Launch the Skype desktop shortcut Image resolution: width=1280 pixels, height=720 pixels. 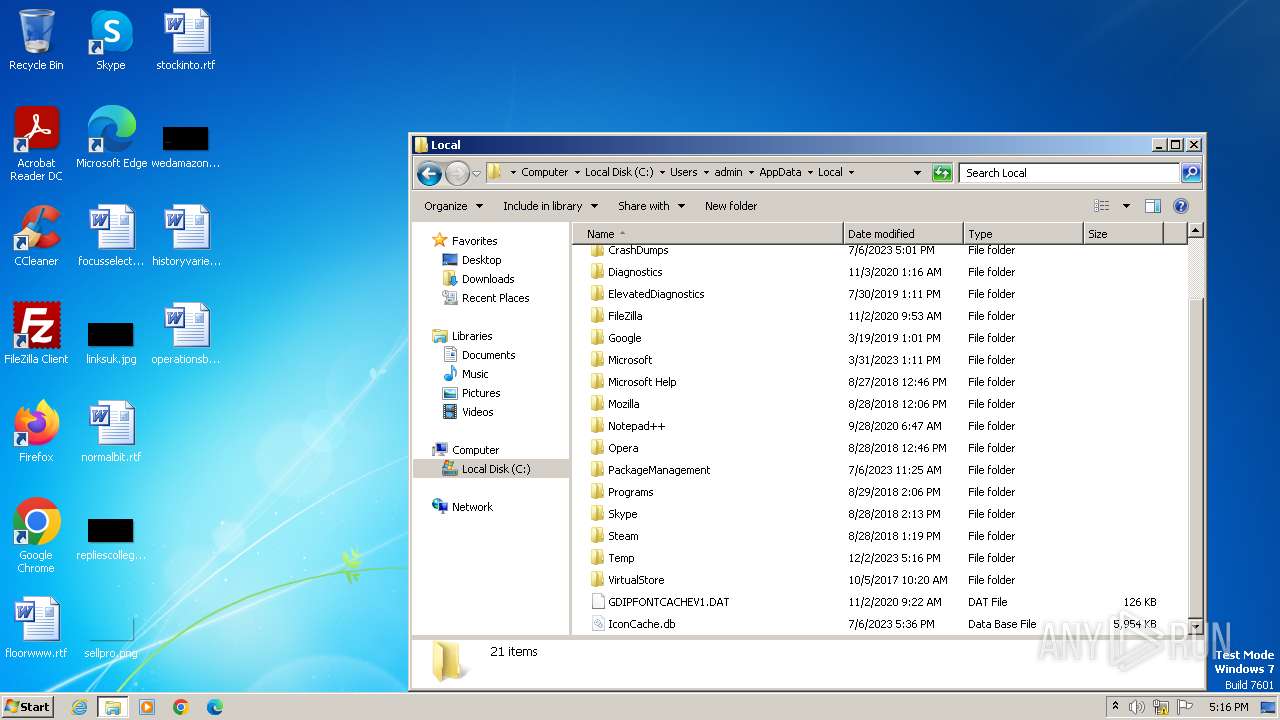[x=111, y=40]
